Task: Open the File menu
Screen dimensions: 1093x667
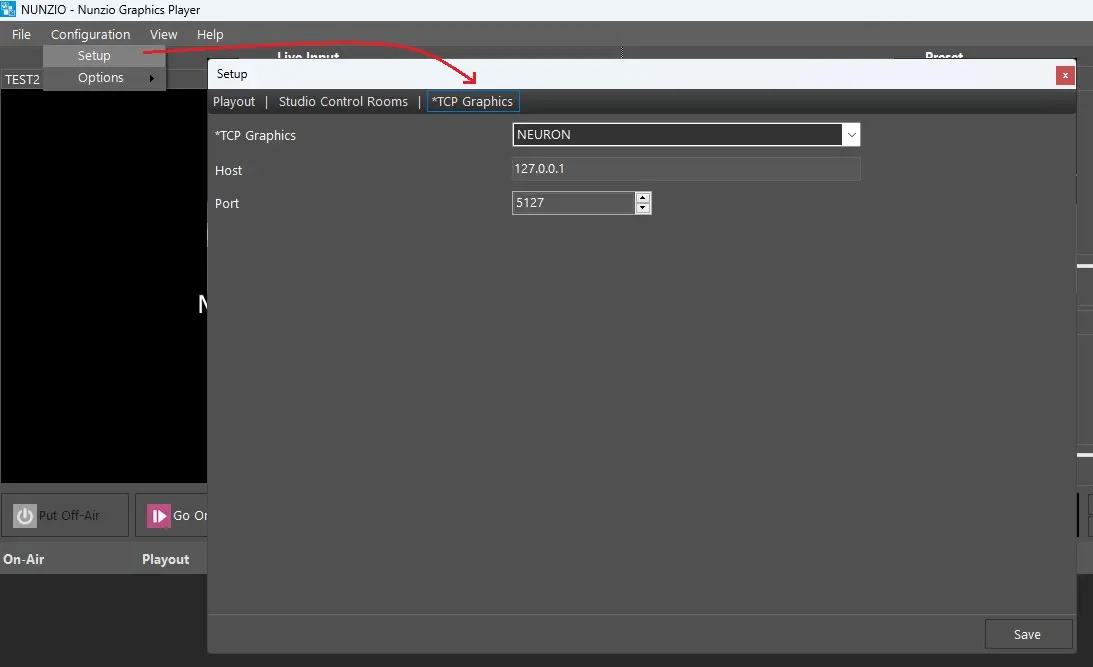Action: pyautogui.click(x=21, y=34)
